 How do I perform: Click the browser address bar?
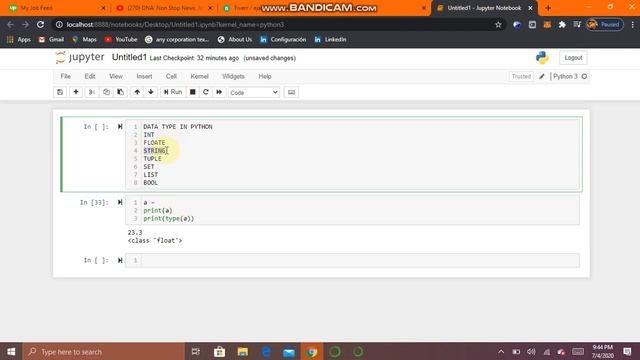pyautogui.click(x=278, y=24)
